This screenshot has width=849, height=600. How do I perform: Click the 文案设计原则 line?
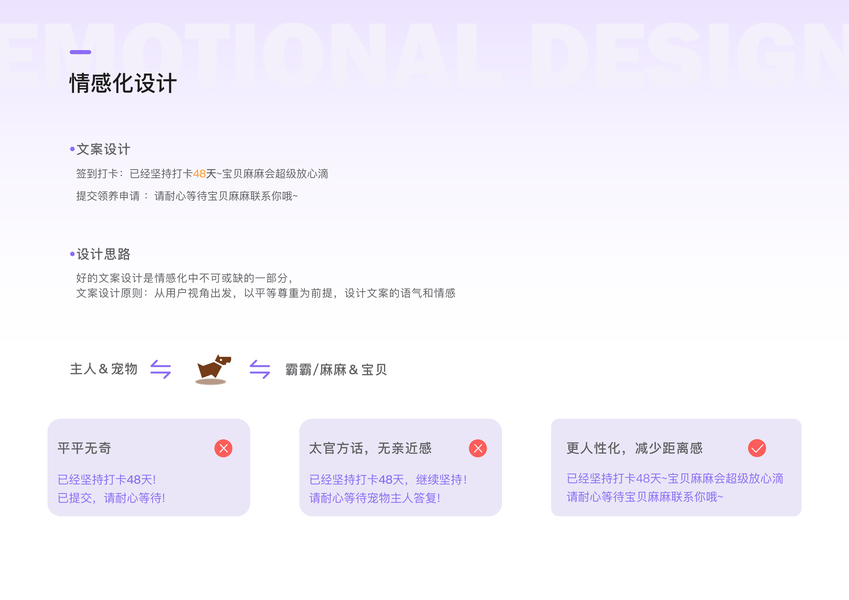tap(265, 294)
